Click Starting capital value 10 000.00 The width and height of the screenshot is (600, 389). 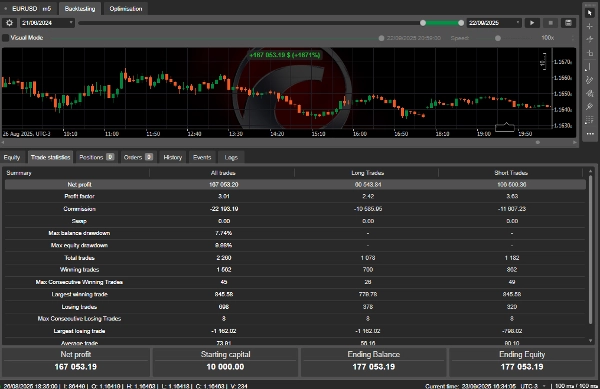coord(225,367)
